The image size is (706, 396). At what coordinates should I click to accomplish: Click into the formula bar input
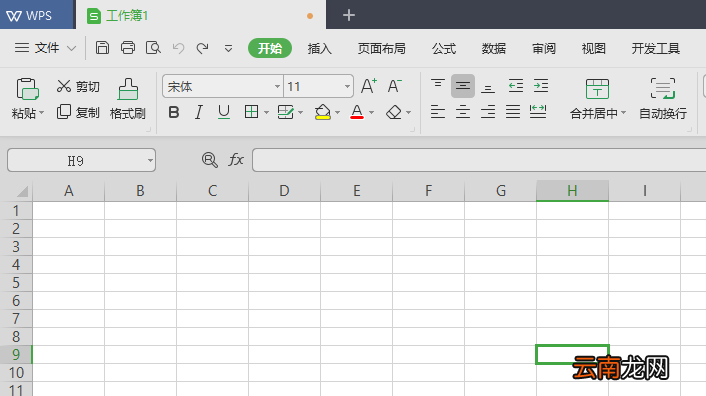[x=479, y=160]
